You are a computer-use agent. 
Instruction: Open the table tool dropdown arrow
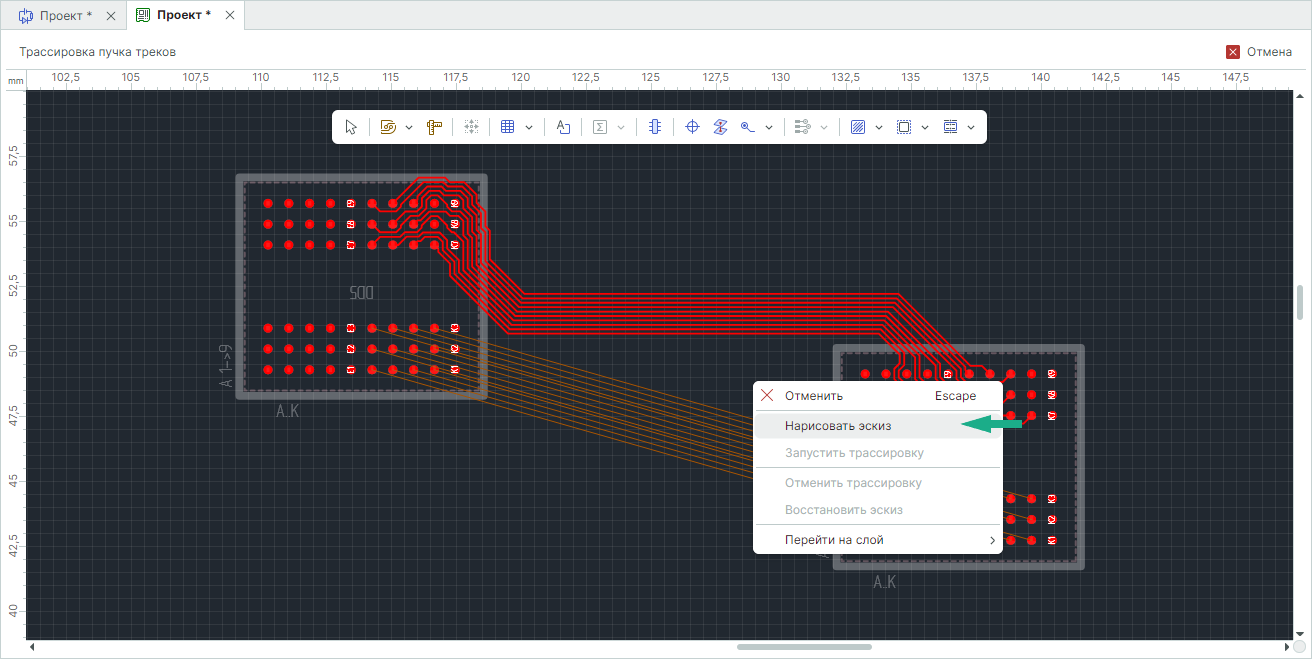click(x=529, y=128)
